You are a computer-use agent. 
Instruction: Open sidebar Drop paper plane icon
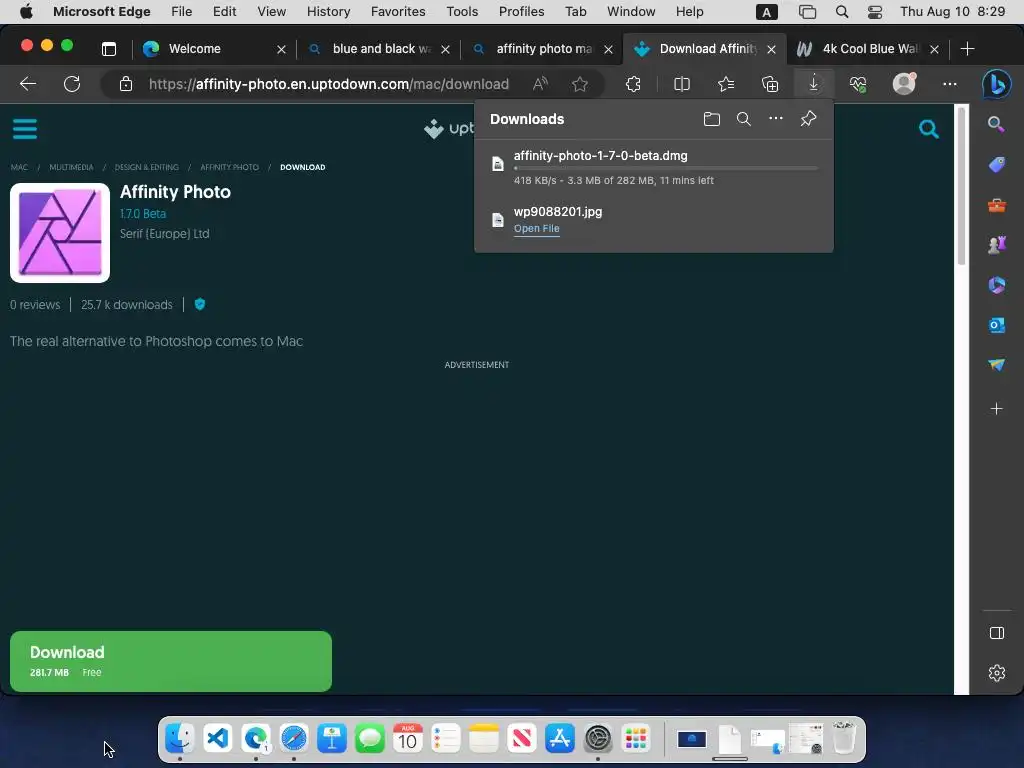[997, 364]
